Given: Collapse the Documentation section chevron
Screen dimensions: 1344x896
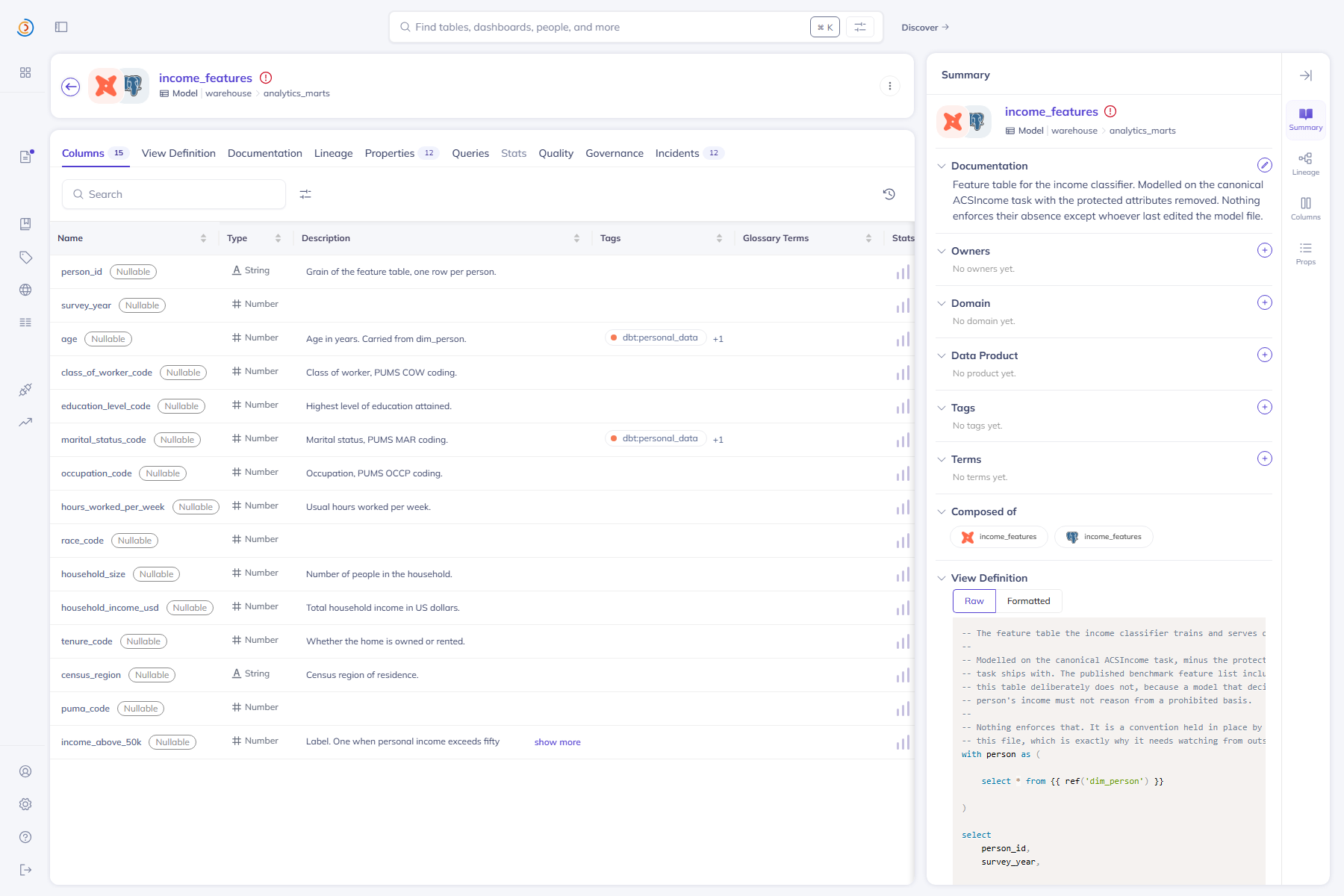Looking at the screenshot, I should (x=942, y=166).
